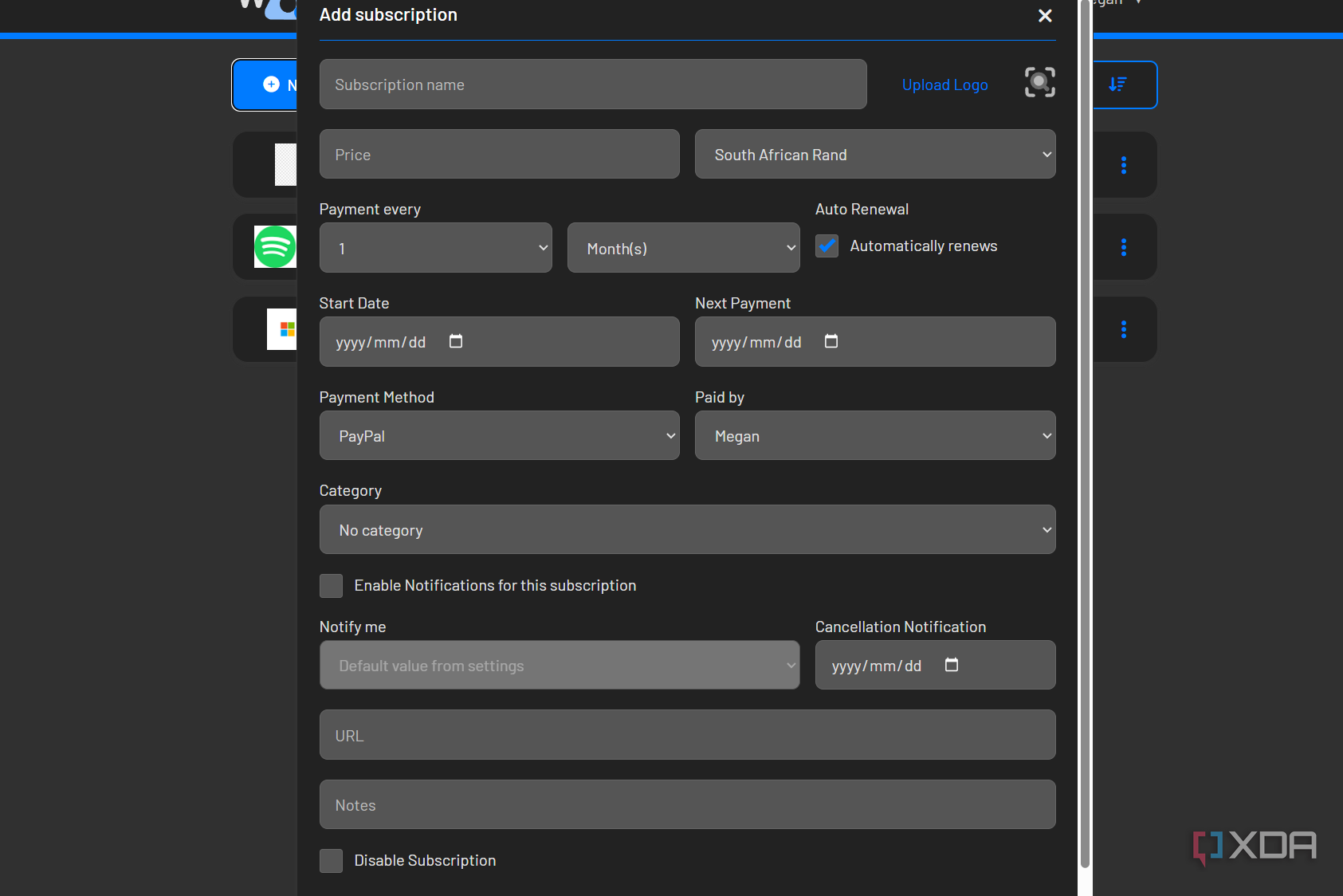The width and height of the screenshot is (1343, 896).
Task: Click the Next Payment date field
Action: coord(875,342)
